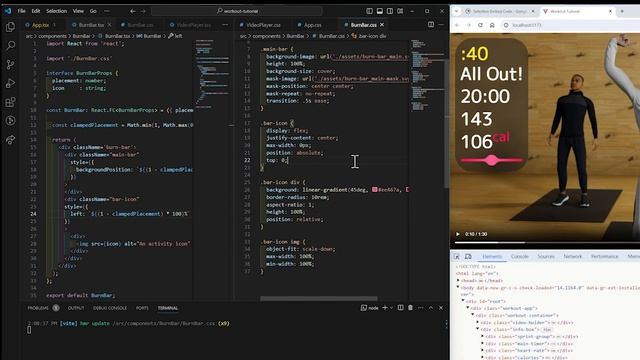Open the File menu

click(22, 11)
